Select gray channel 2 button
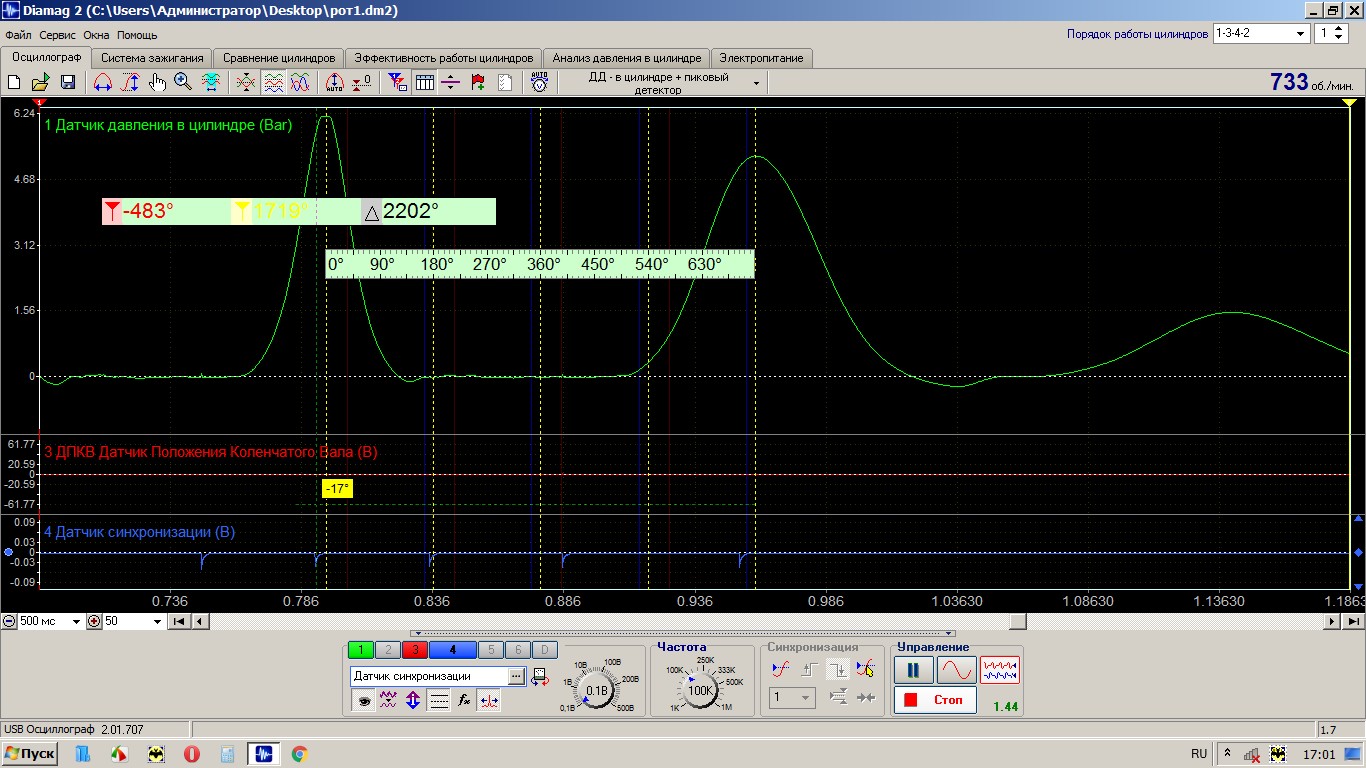Viewport: 1366px width, 768px height. 388,650
